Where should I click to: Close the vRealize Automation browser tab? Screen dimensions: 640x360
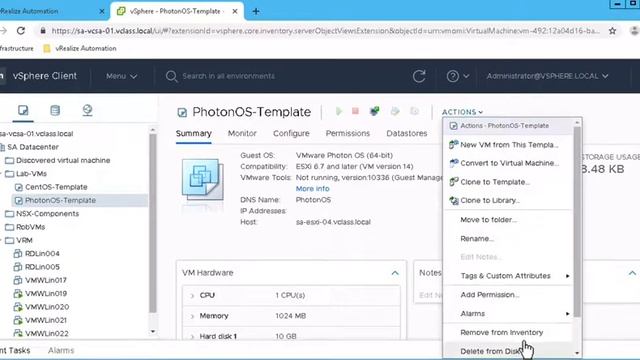point(102,11)
